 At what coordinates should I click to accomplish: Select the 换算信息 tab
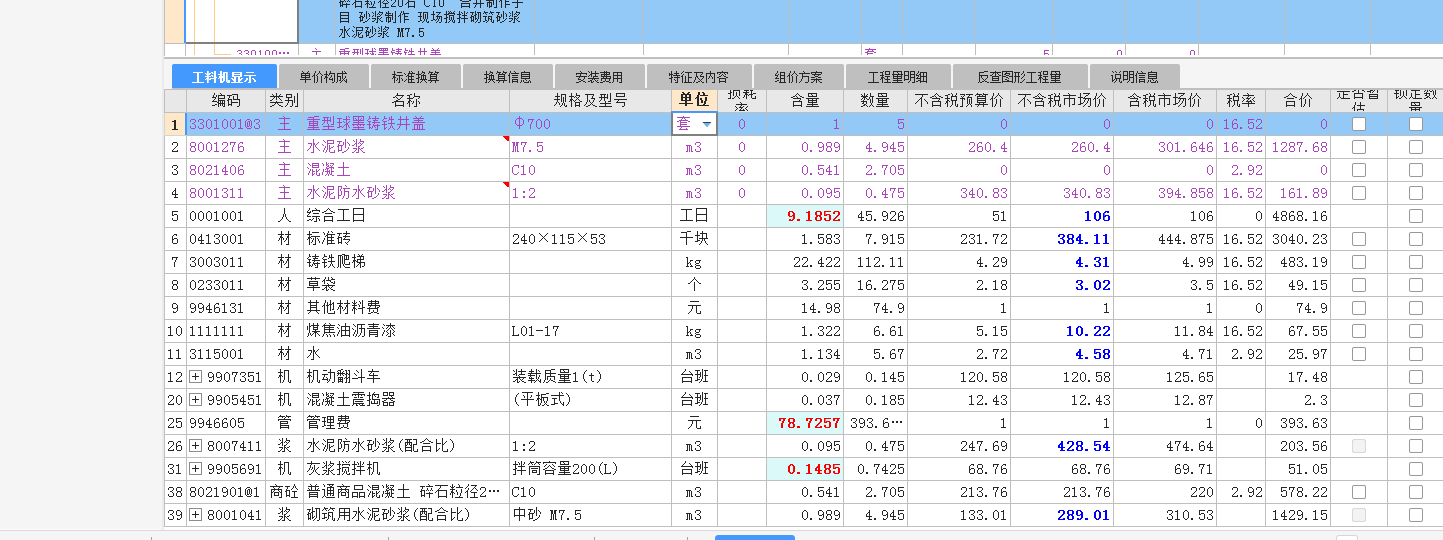click(x=508, y=77)
